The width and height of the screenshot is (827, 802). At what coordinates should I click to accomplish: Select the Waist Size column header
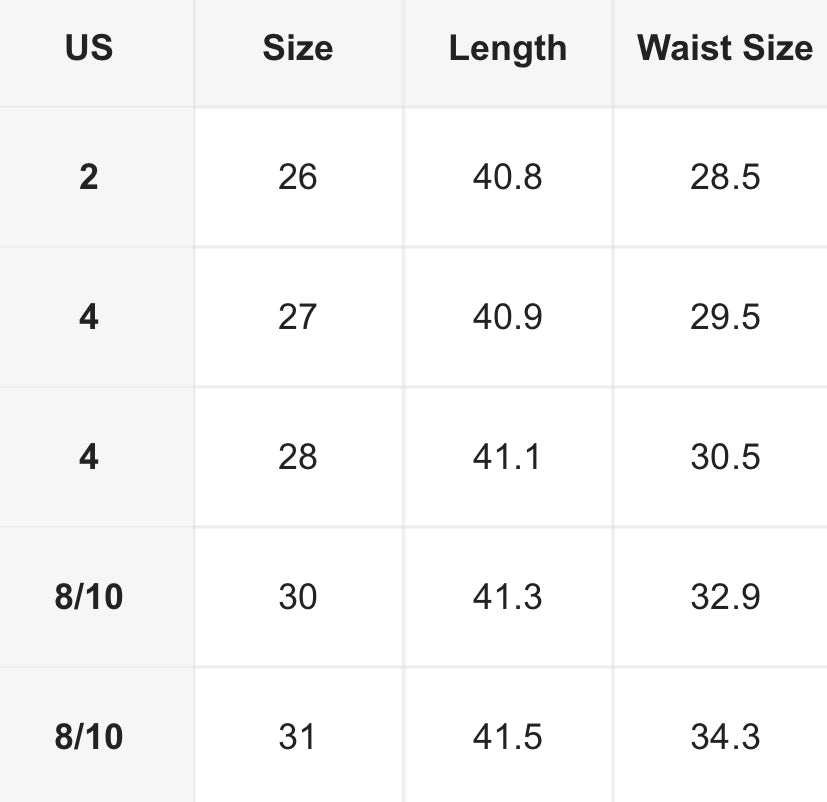click(724, 48)
